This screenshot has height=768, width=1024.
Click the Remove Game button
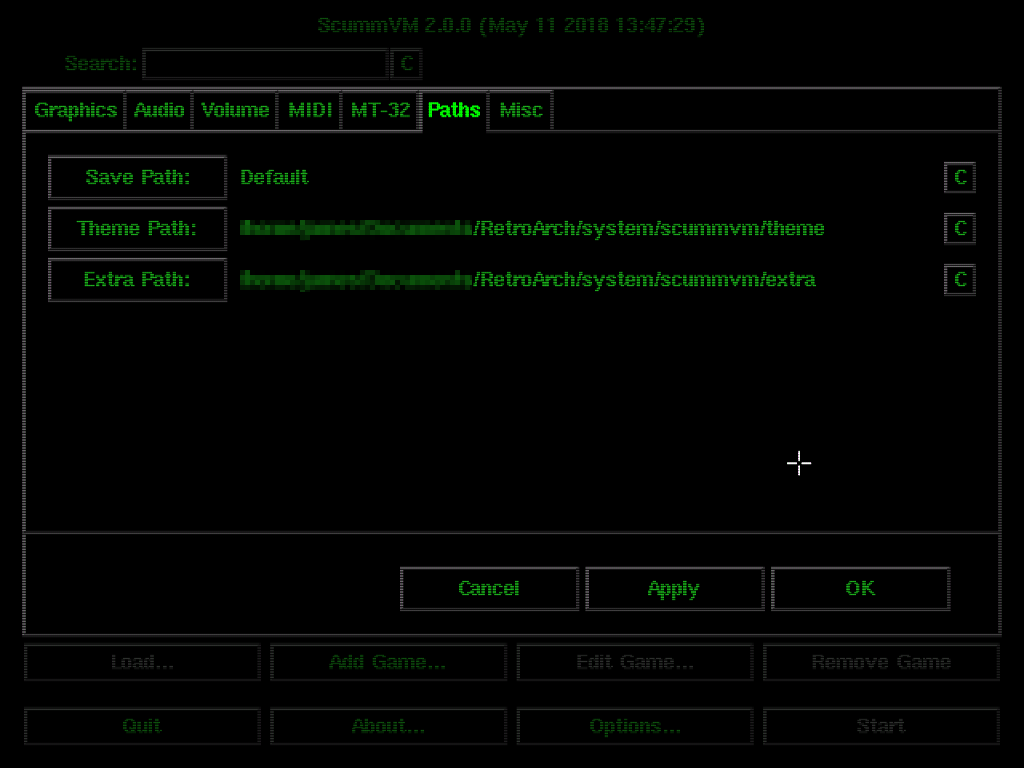tap(881, 662)
